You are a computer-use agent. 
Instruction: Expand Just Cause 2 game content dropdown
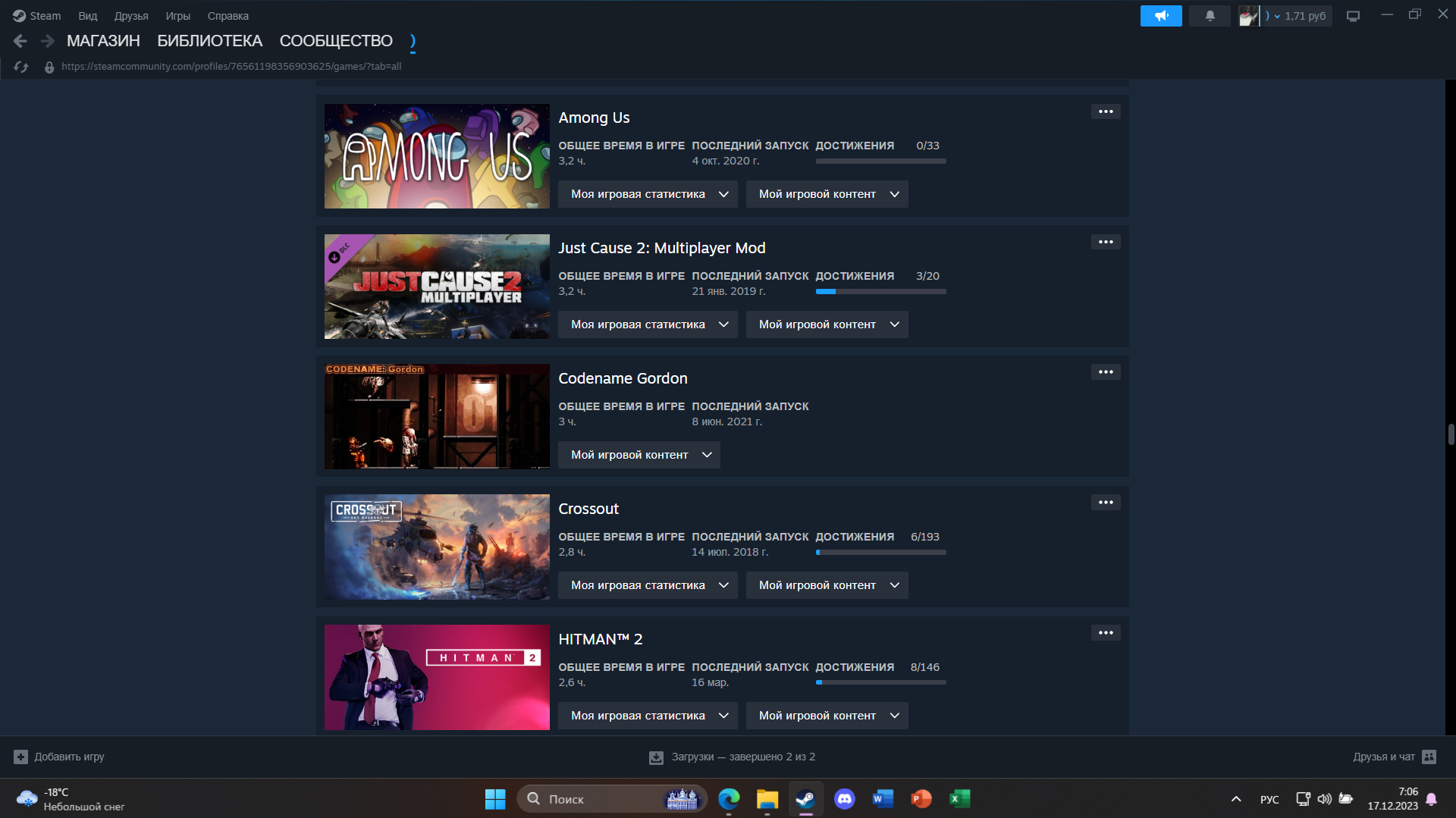tap(827, 324)
